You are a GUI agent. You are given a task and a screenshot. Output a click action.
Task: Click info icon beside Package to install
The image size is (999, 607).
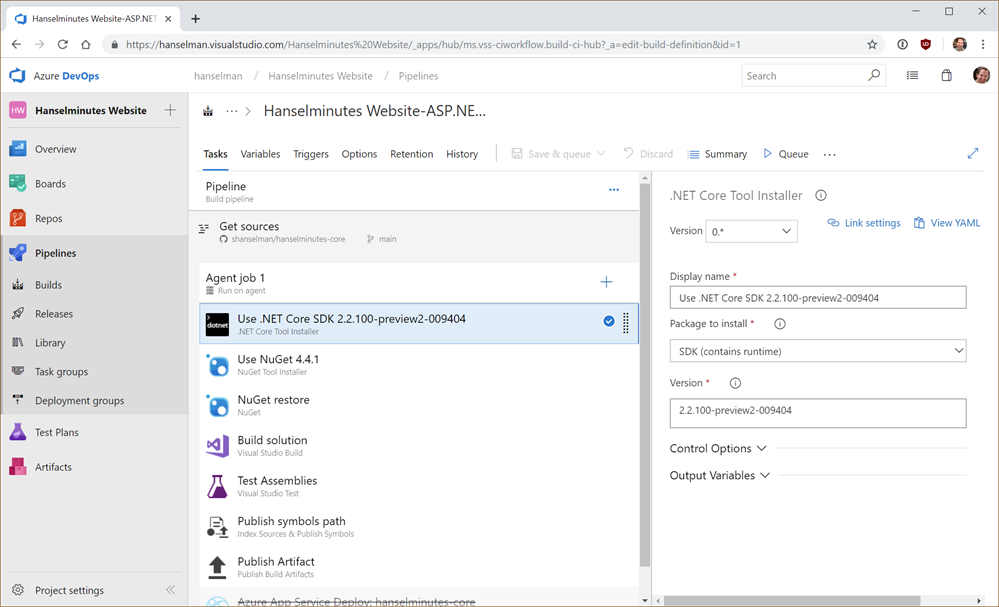[x=779, y=324]
